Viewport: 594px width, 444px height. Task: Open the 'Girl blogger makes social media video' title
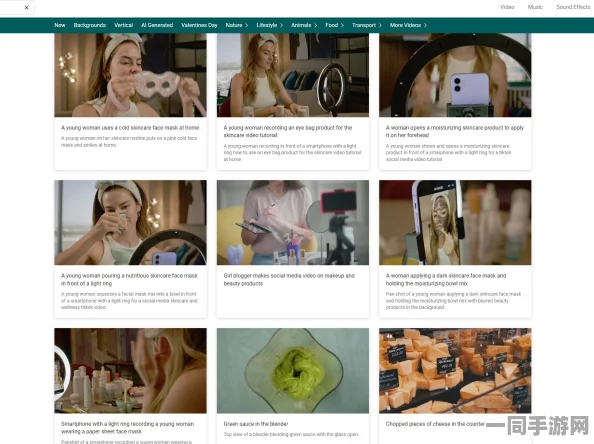289,280
